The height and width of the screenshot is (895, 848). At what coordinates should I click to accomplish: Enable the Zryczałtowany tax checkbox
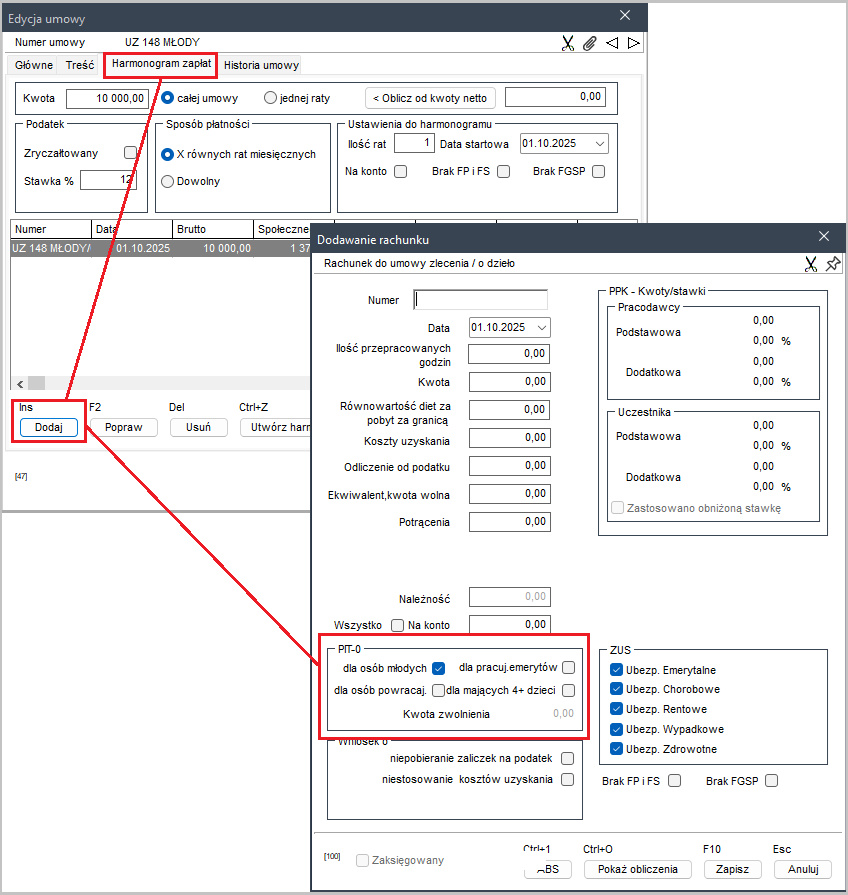coord(129,153)
